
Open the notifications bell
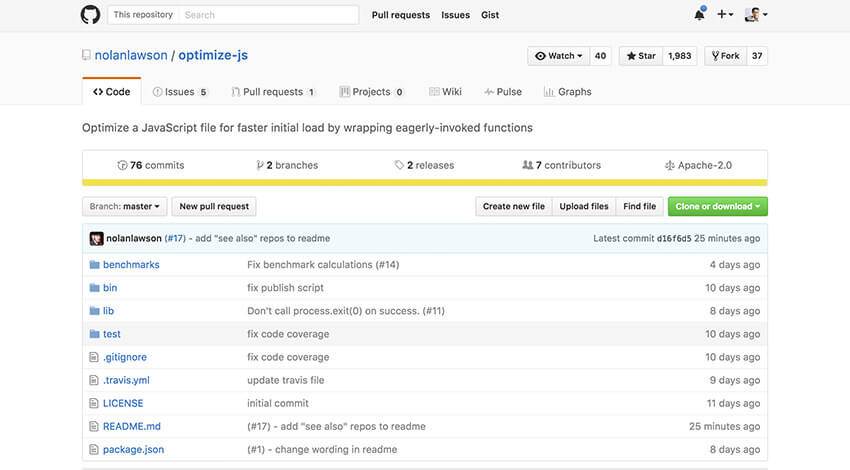point(699,15)
